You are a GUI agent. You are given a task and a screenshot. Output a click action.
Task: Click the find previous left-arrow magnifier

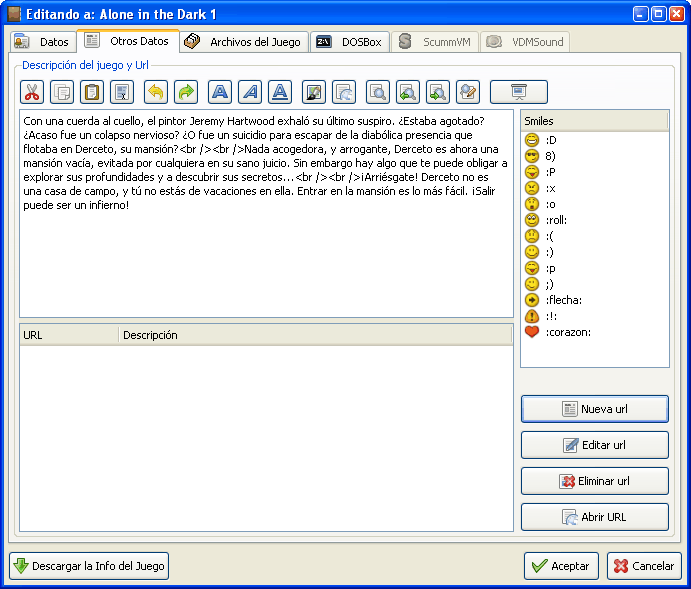click(408, 92)
